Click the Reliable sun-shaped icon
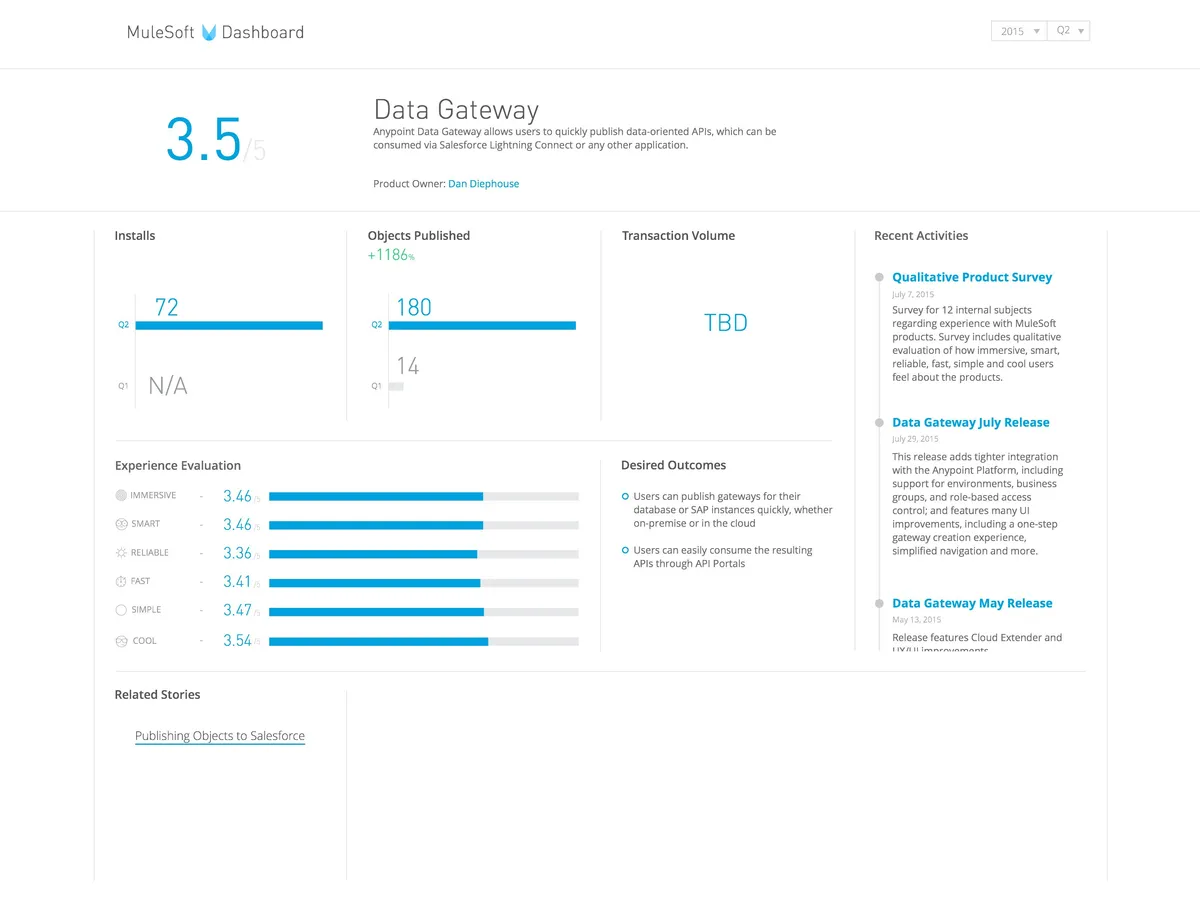This screenshot has height=900, width=1200. click(x=121, y=553)
